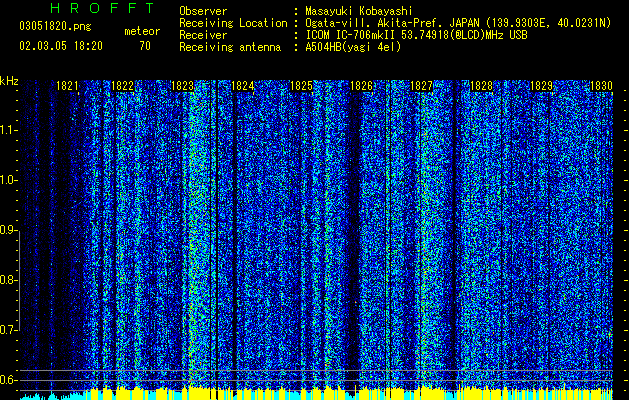
Task: Click the grey frequency range bracket on left axis
Action: click(x=19, y=280)
